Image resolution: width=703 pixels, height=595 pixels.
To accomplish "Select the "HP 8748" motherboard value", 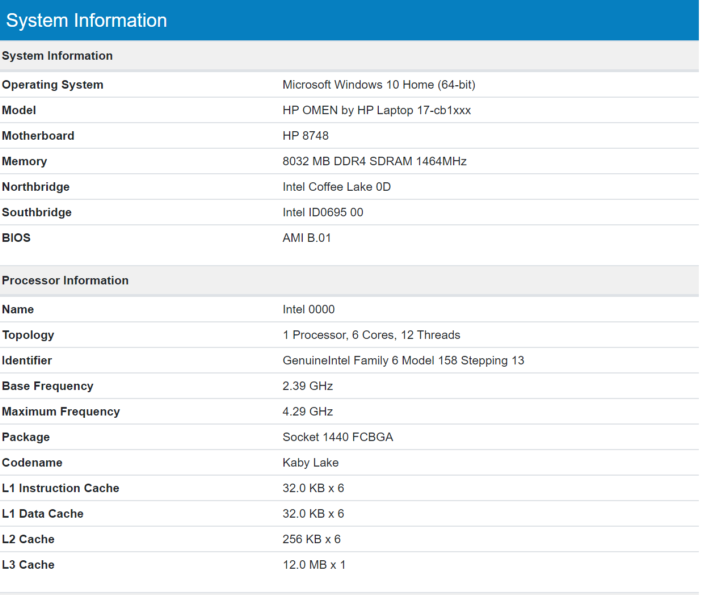I will tap(305, 136).
